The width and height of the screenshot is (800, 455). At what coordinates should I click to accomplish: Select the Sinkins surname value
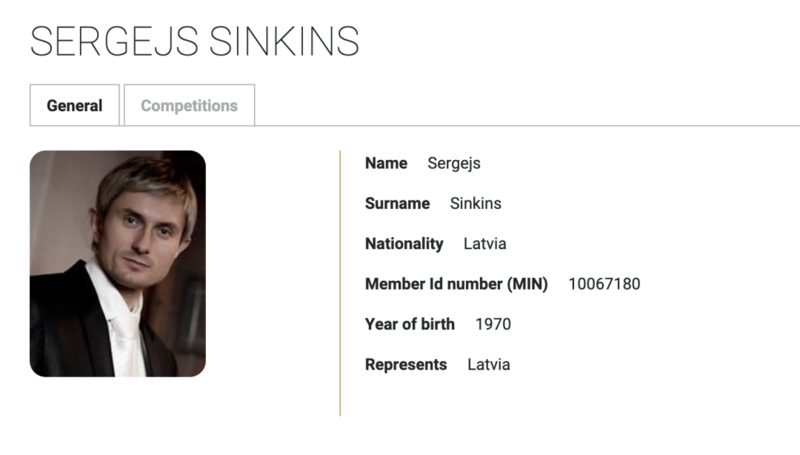tap(476, 204)
